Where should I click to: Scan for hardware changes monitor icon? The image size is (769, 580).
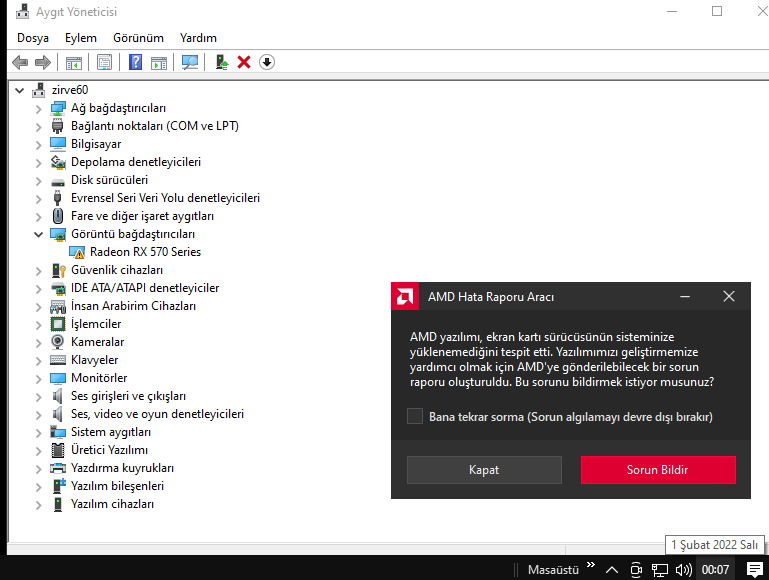click(x=190, y=62)
